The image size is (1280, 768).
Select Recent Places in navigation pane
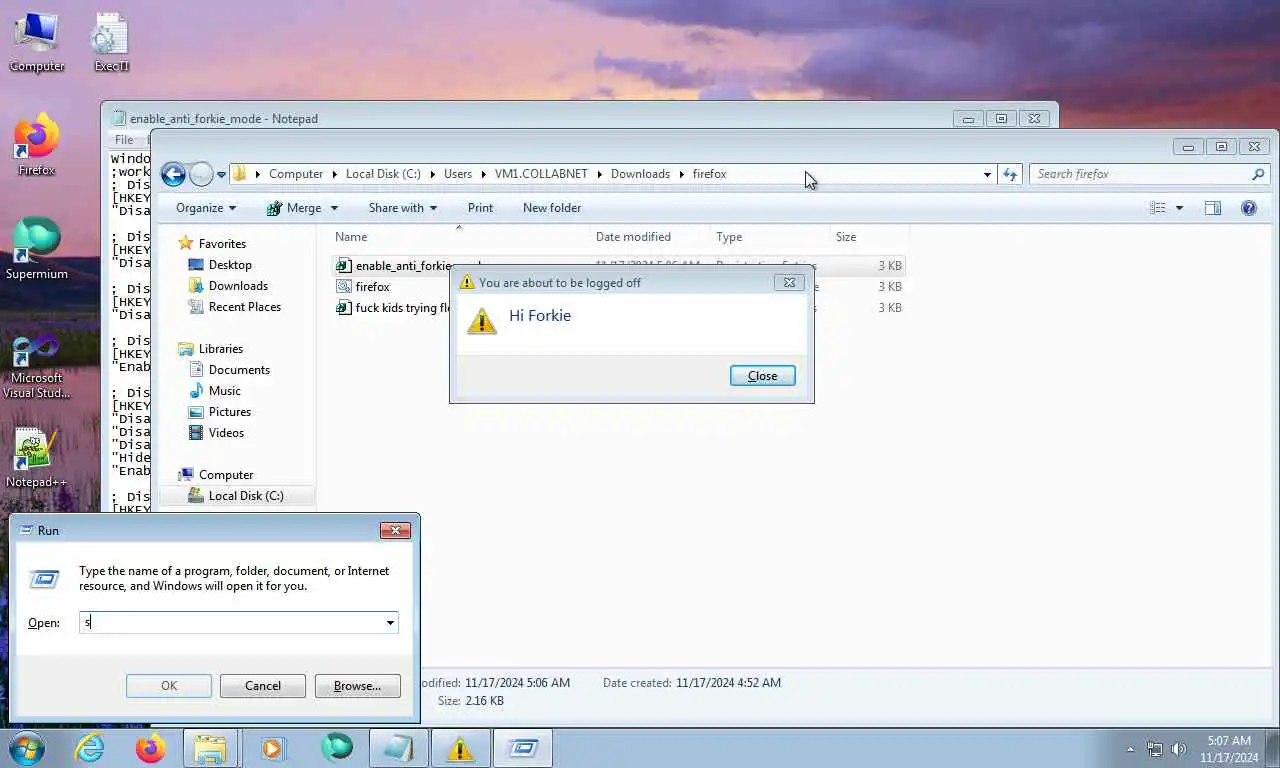tap(245, 307)
